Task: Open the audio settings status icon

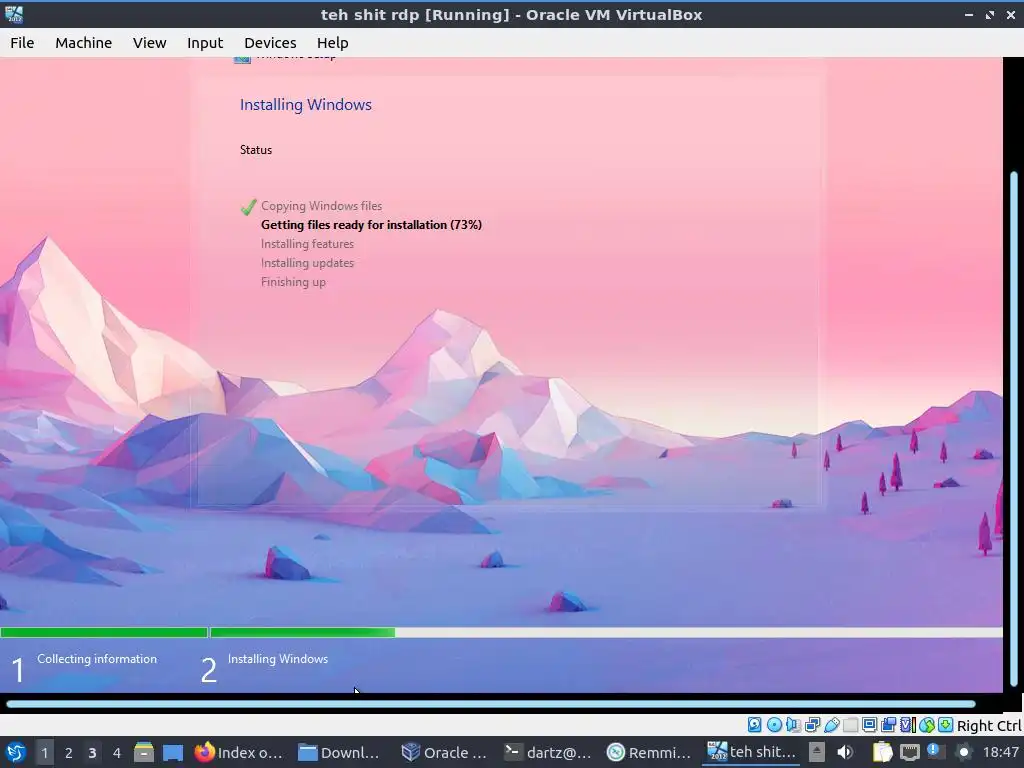Action: point(793,725)
